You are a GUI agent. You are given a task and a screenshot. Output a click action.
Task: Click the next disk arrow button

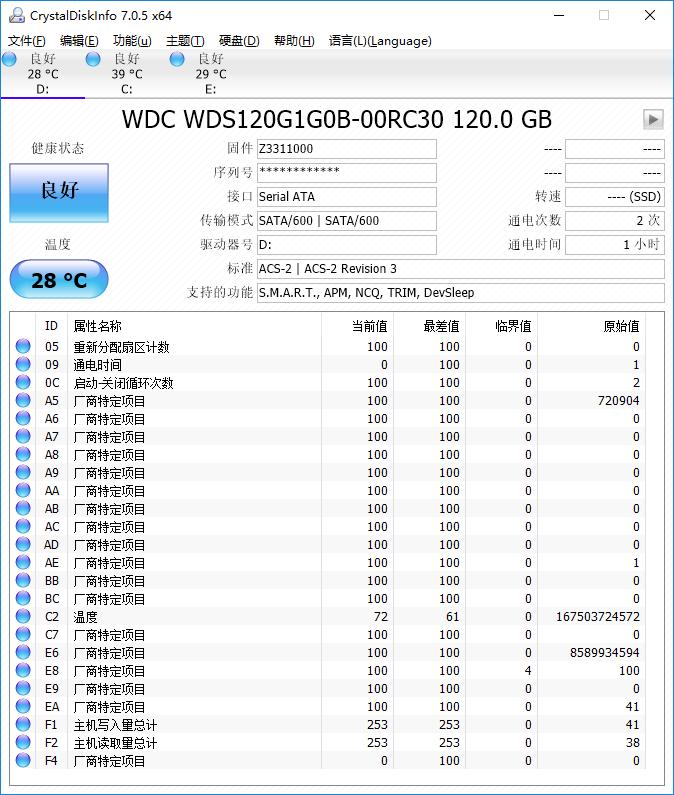coord(653,120)
